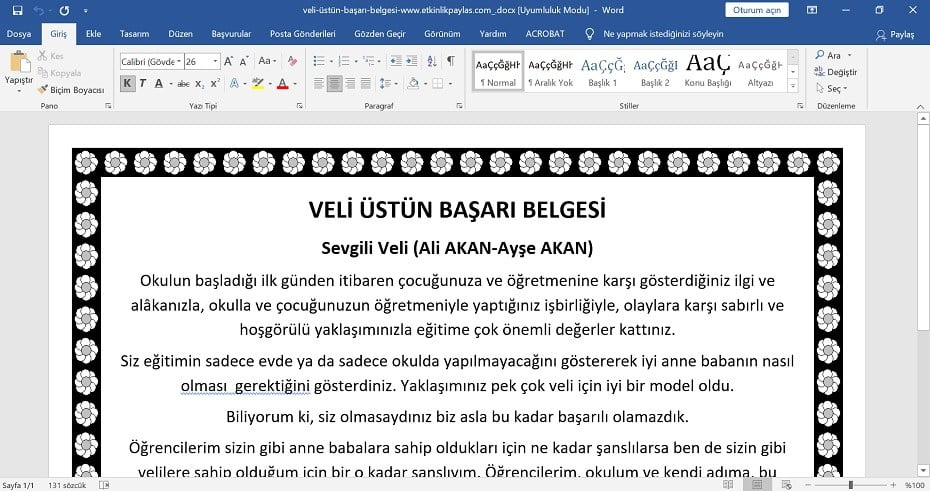Open line spacing dropdown

[x=388, y=84]
